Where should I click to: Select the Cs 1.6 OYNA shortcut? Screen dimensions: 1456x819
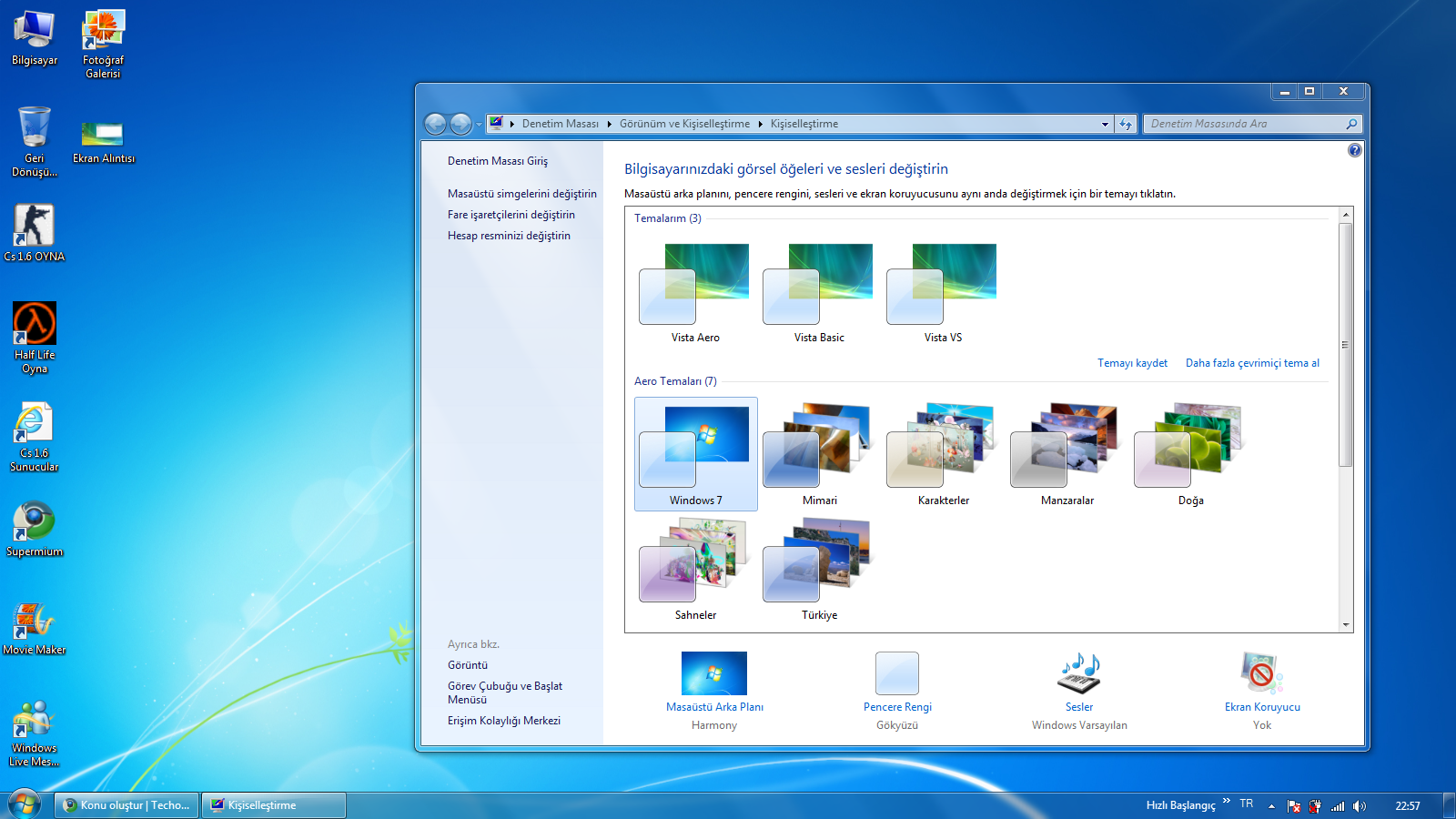pyautogui.click(x=35, y=232)
